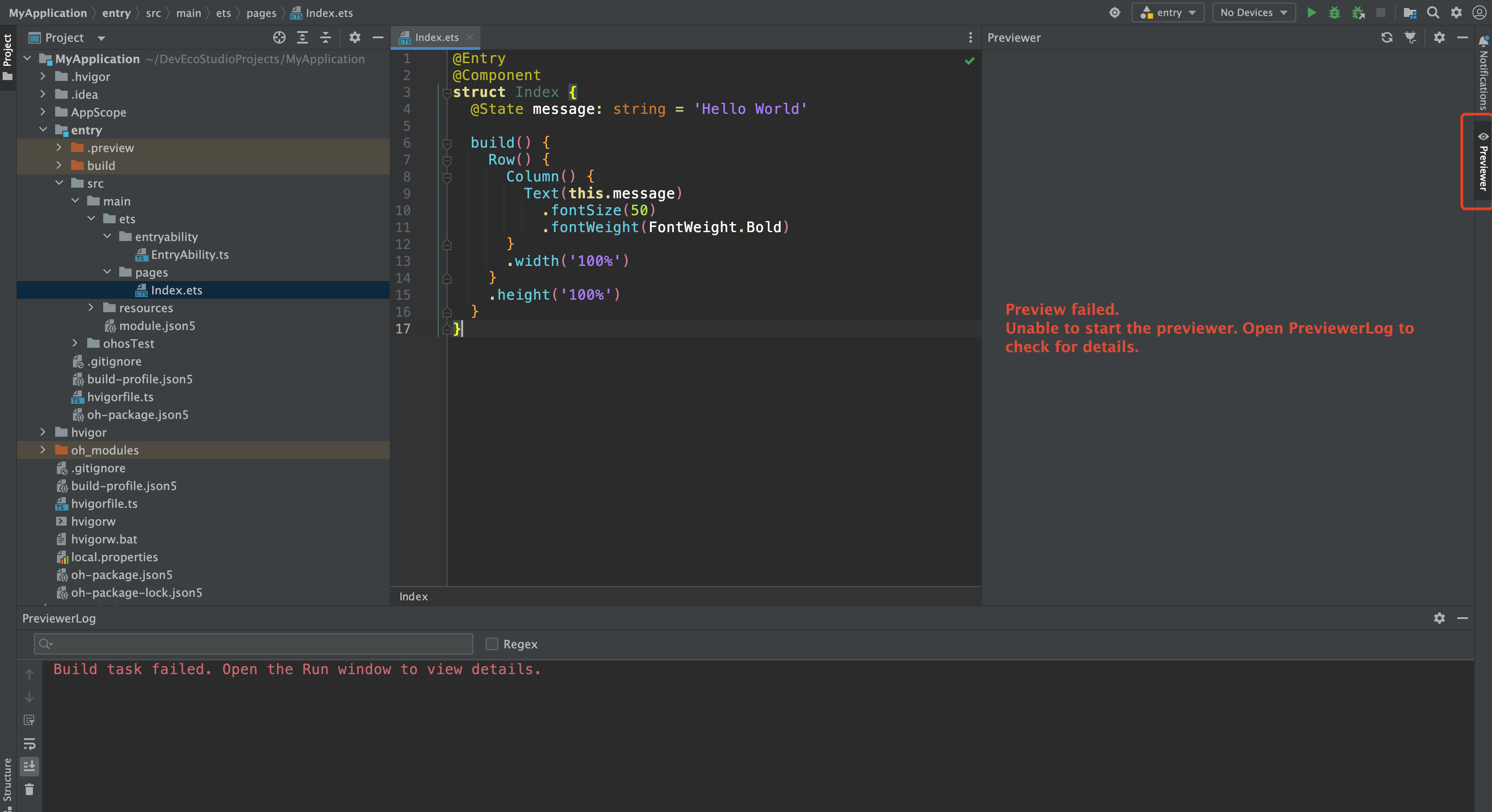Expand the oh_modules folder
The image size is (1492, 812).
point(43,450)
